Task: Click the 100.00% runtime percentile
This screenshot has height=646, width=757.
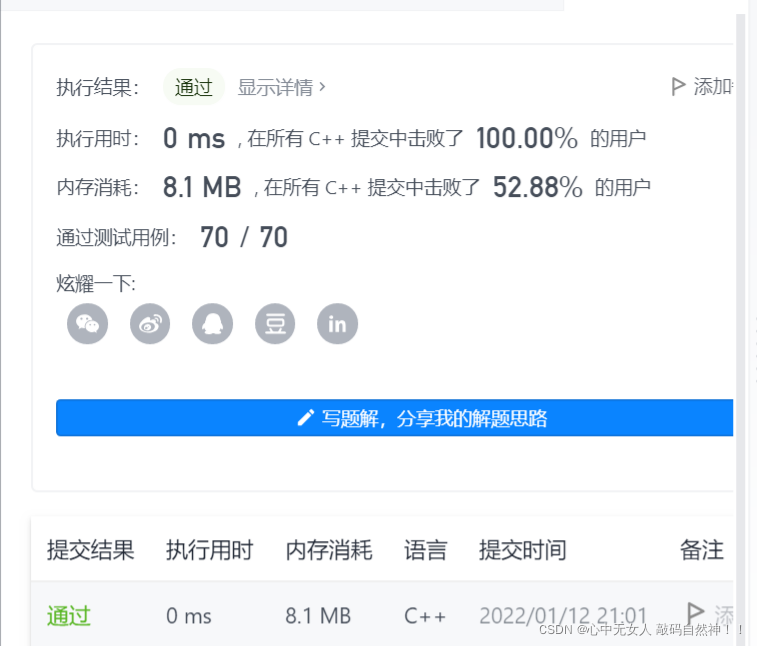Action: [x=527, y=138]
